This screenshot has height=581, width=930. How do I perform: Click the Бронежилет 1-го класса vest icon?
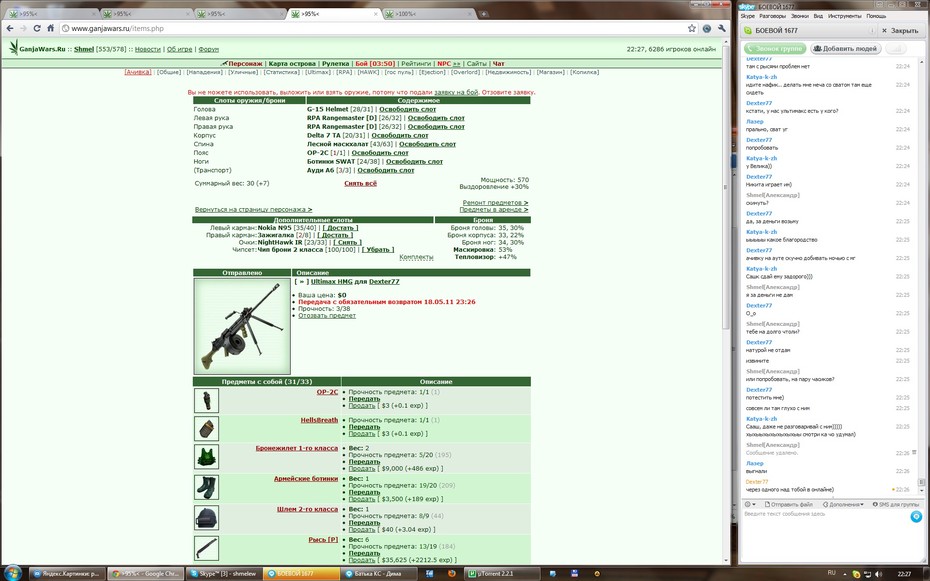(x=206, y=456)
